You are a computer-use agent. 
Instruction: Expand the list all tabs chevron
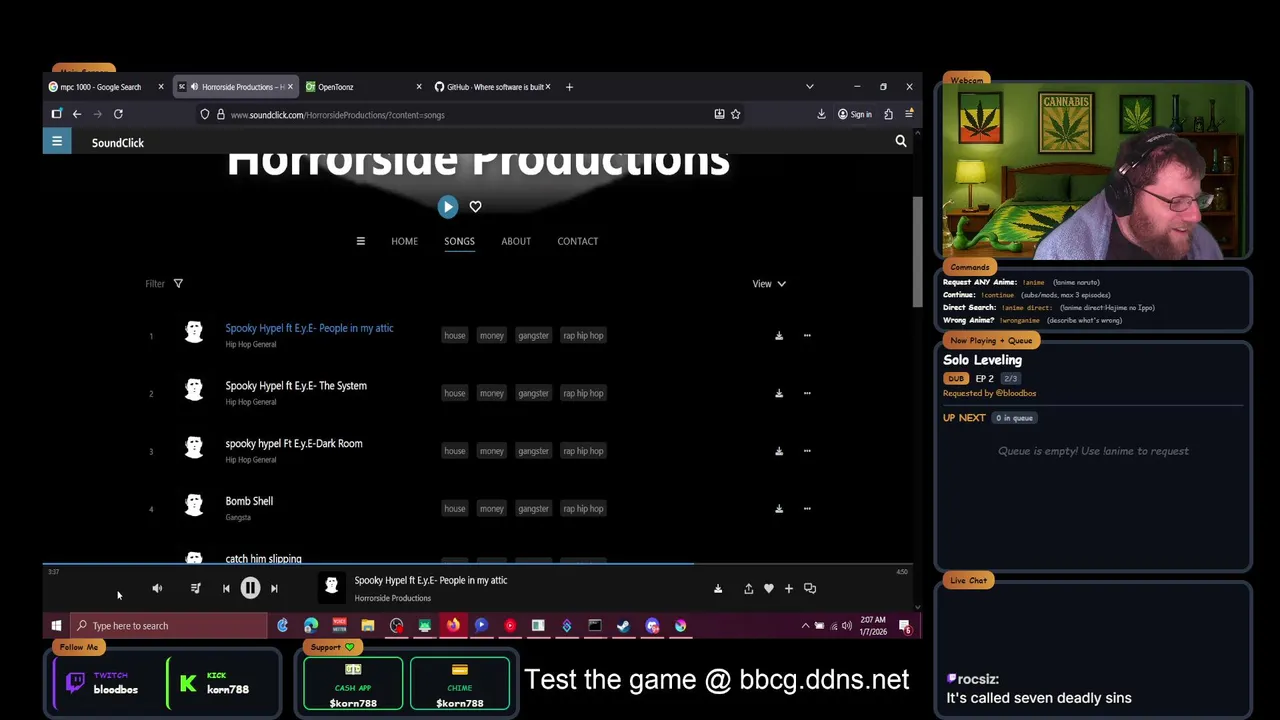pos(809,87)
